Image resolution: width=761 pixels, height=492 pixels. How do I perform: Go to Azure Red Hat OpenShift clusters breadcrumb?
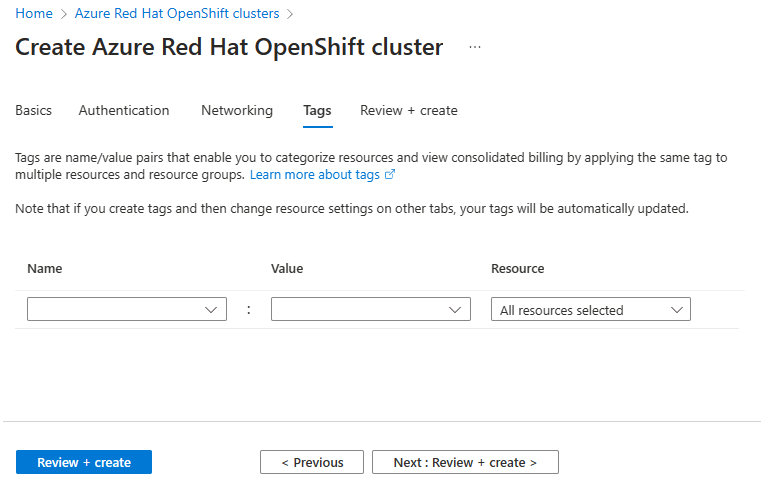click(x=177, y=14)
